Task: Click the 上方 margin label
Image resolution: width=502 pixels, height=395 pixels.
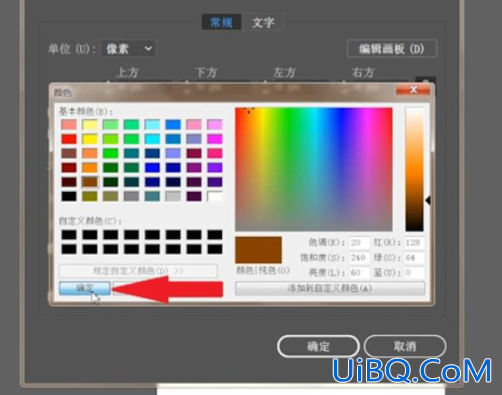Action: coord(128,72)
